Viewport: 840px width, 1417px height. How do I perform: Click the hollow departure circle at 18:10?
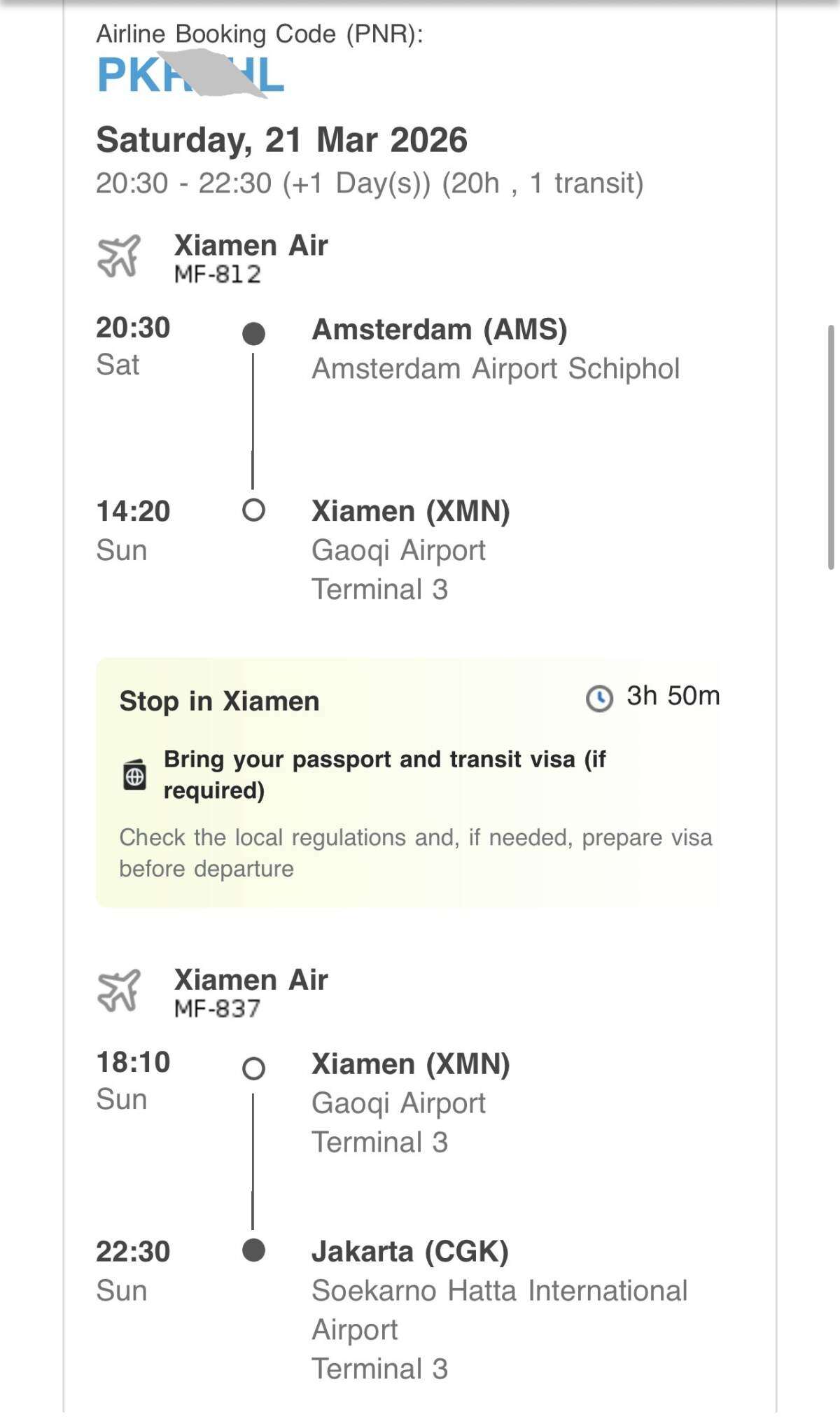[253, 1068]
